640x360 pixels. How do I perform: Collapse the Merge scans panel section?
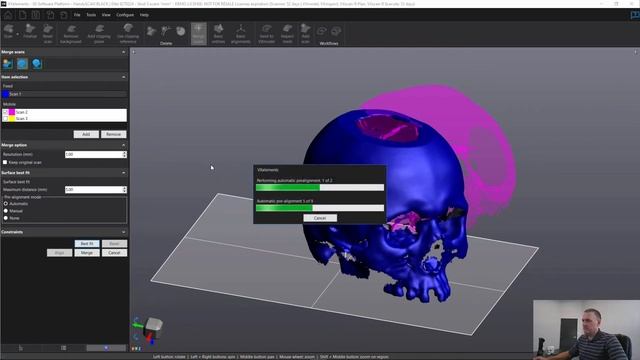124,52
